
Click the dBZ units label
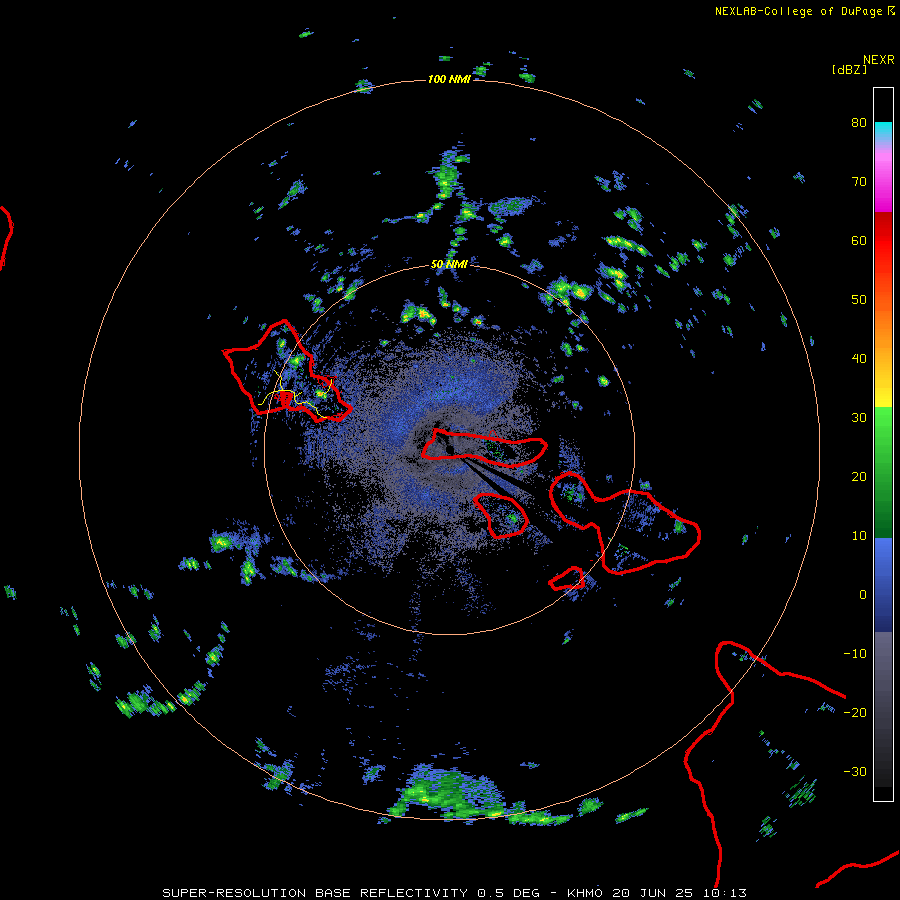click(849, 70)
